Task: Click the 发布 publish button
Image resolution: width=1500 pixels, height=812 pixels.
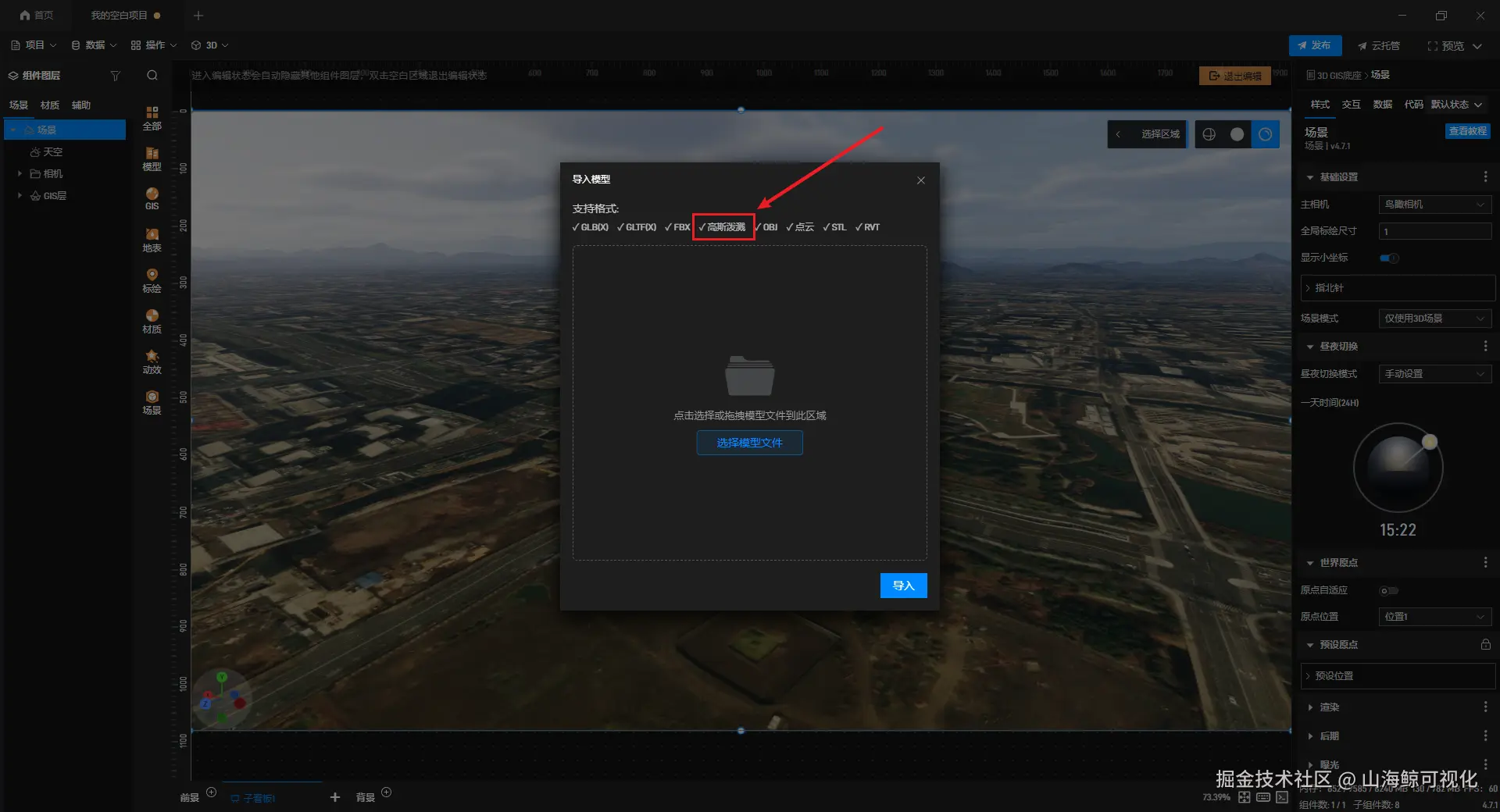Action: tap(1315, 45)
